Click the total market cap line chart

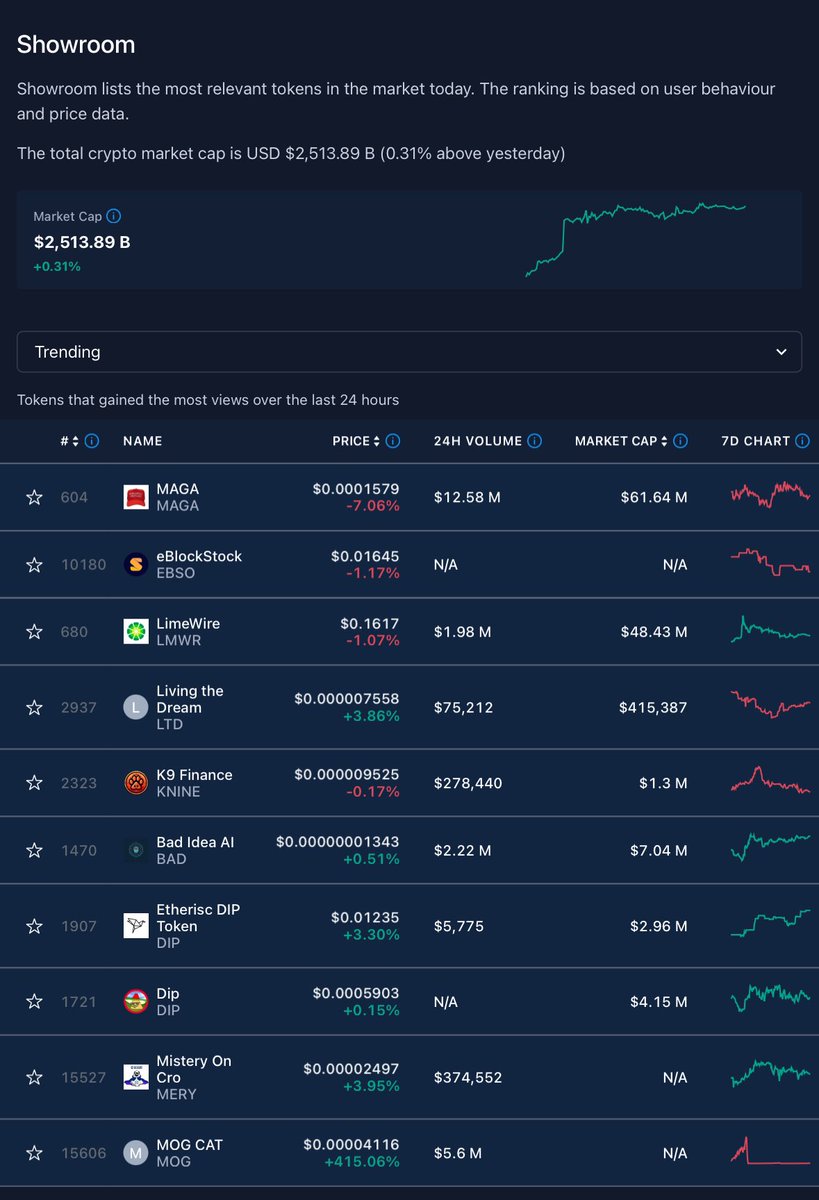[x=636, y=238]
